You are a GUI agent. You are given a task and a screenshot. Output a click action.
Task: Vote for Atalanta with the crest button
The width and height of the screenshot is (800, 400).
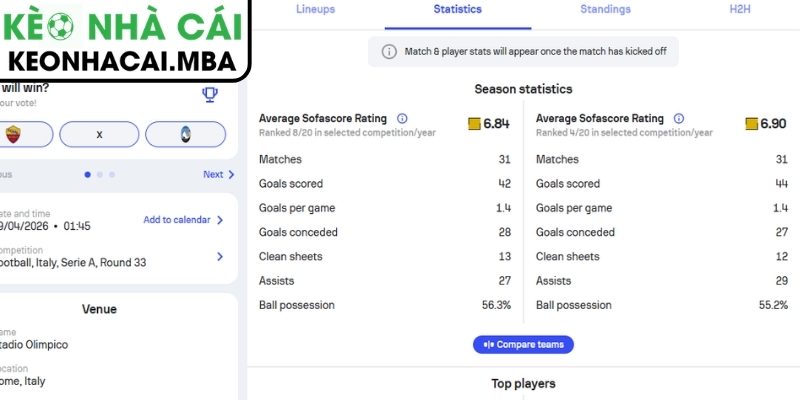(185, 134)
